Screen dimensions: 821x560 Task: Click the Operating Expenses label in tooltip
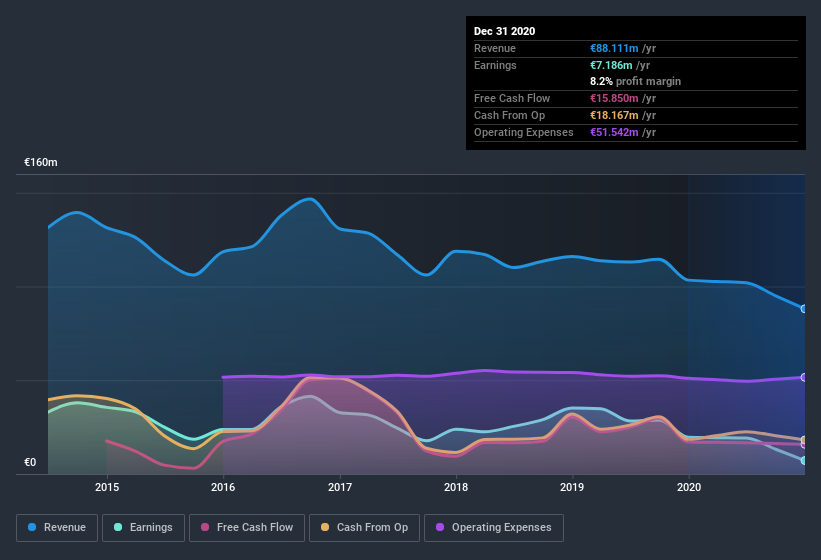click(x=524, y=132)
